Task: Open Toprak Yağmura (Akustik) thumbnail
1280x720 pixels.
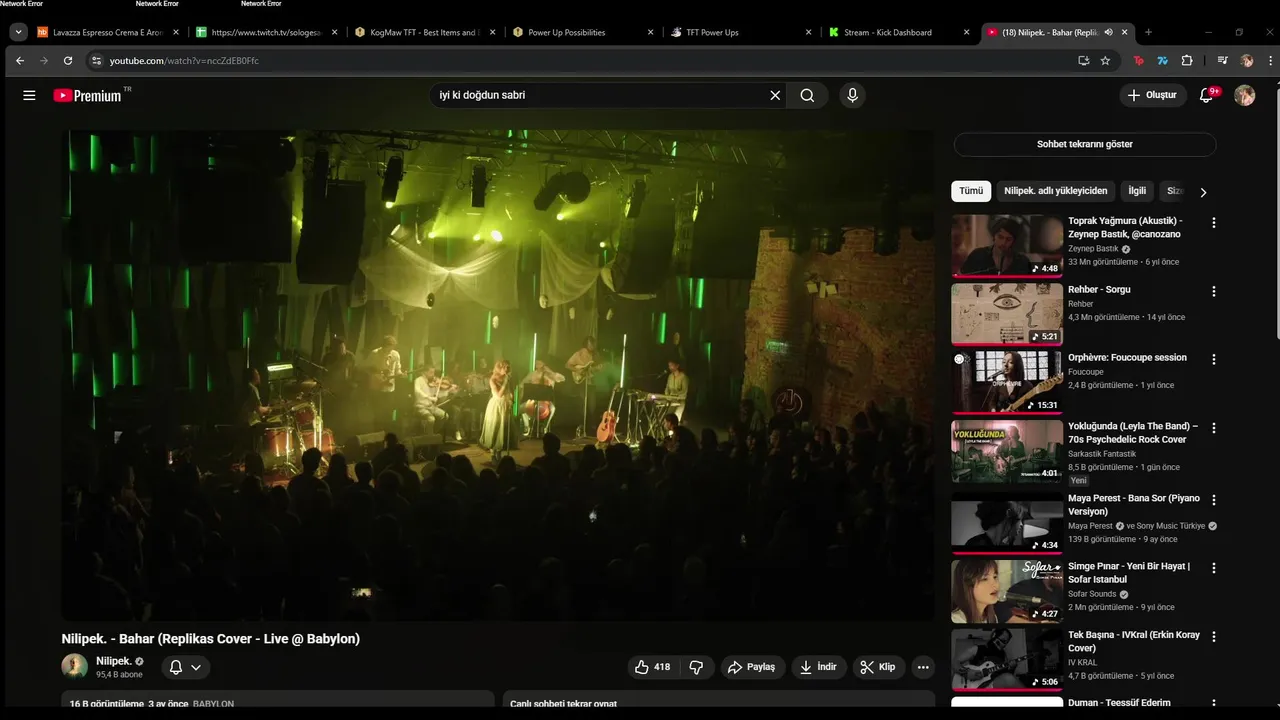Action: pos(1007,245)
